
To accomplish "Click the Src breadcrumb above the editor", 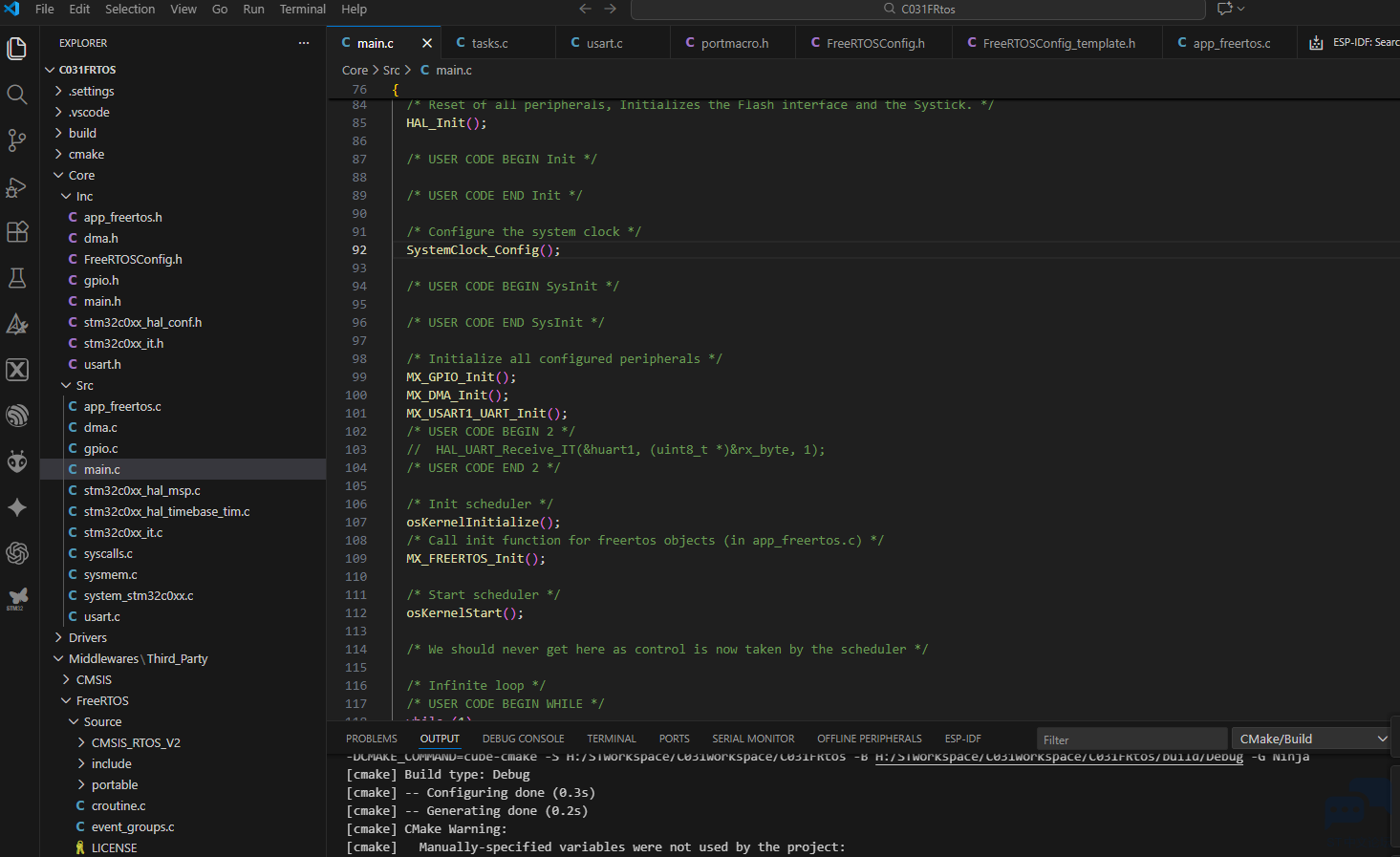I will coord(392,70).
